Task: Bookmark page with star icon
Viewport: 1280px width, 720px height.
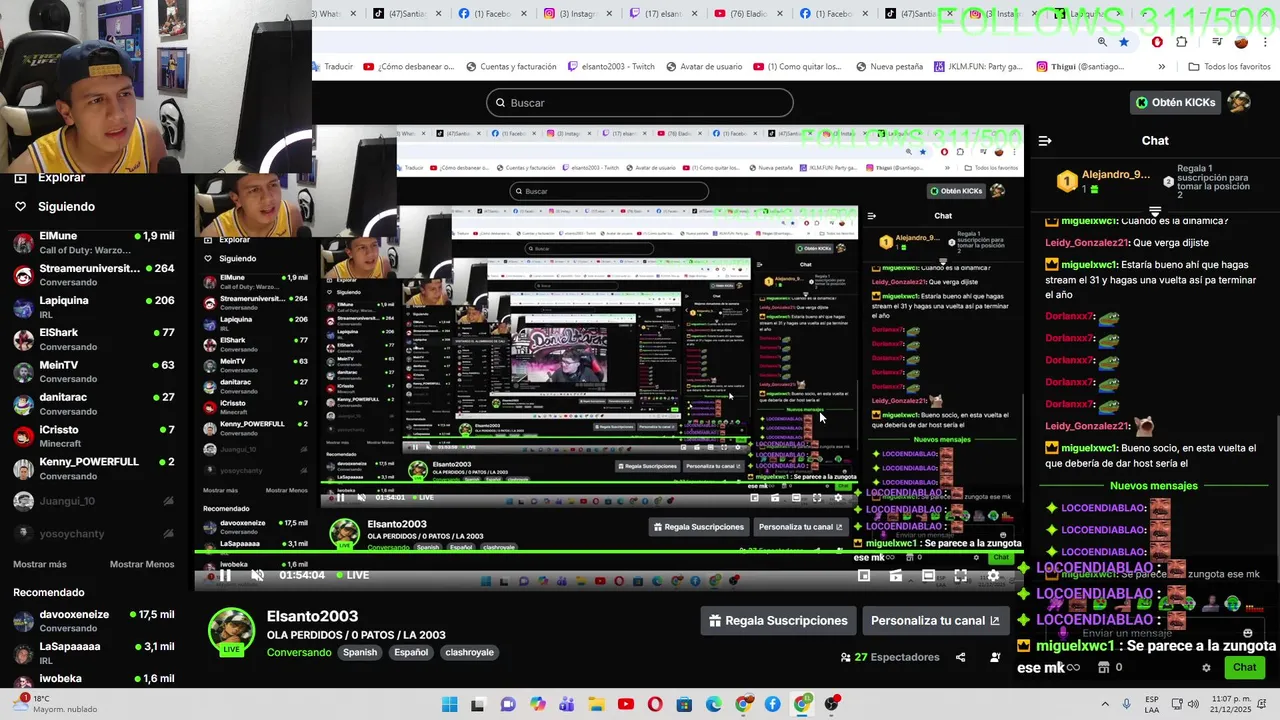Action: point(1124,42)
